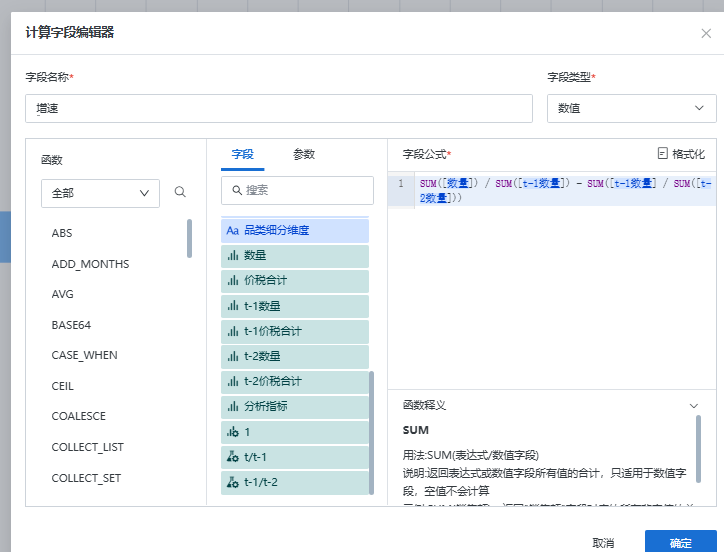The height and width of the screenshot is (552, 724).
Task: Click the search icon in field search box
Action: [x=237, y=190]
